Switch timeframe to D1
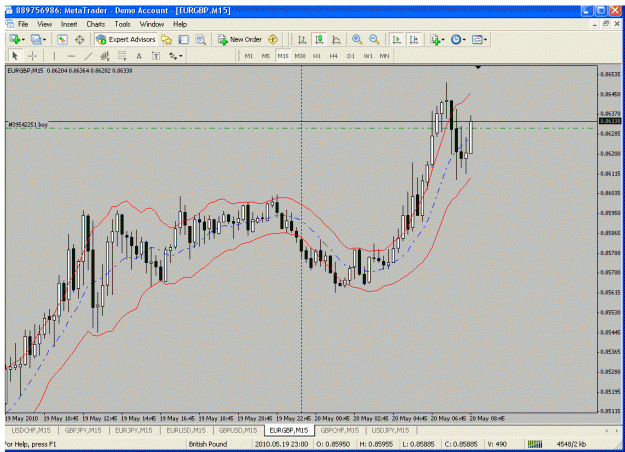This screenshot has height=452, width=625. tap(351, 56)
